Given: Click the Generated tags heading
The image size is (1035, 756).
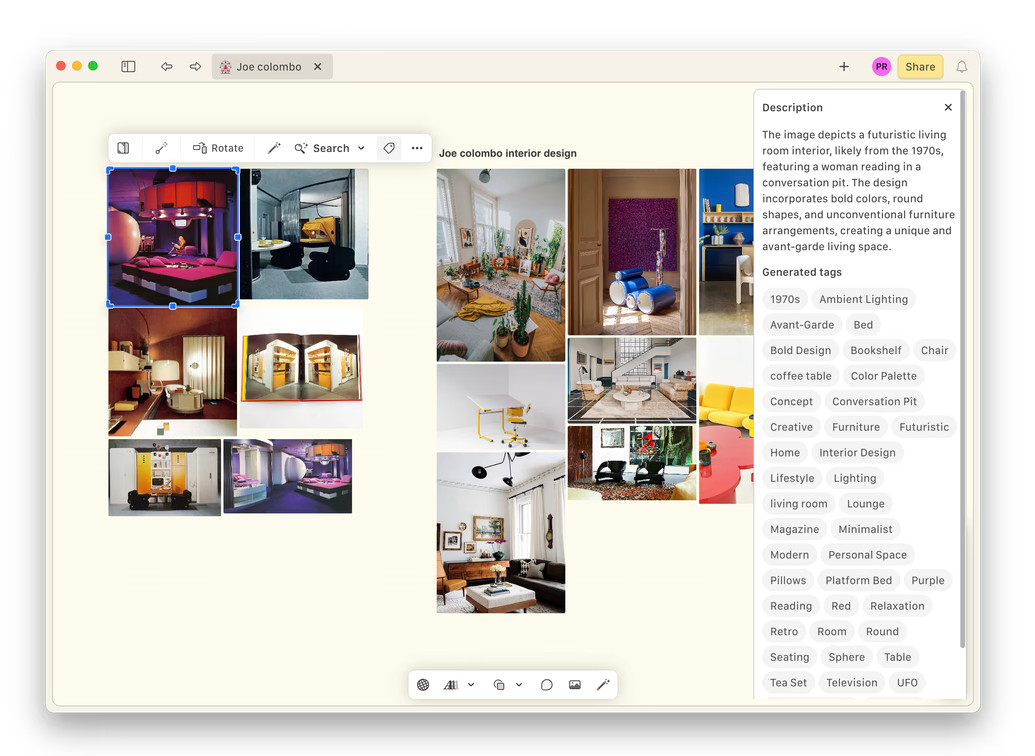Looking at the screenshot, I should [802, 272].
